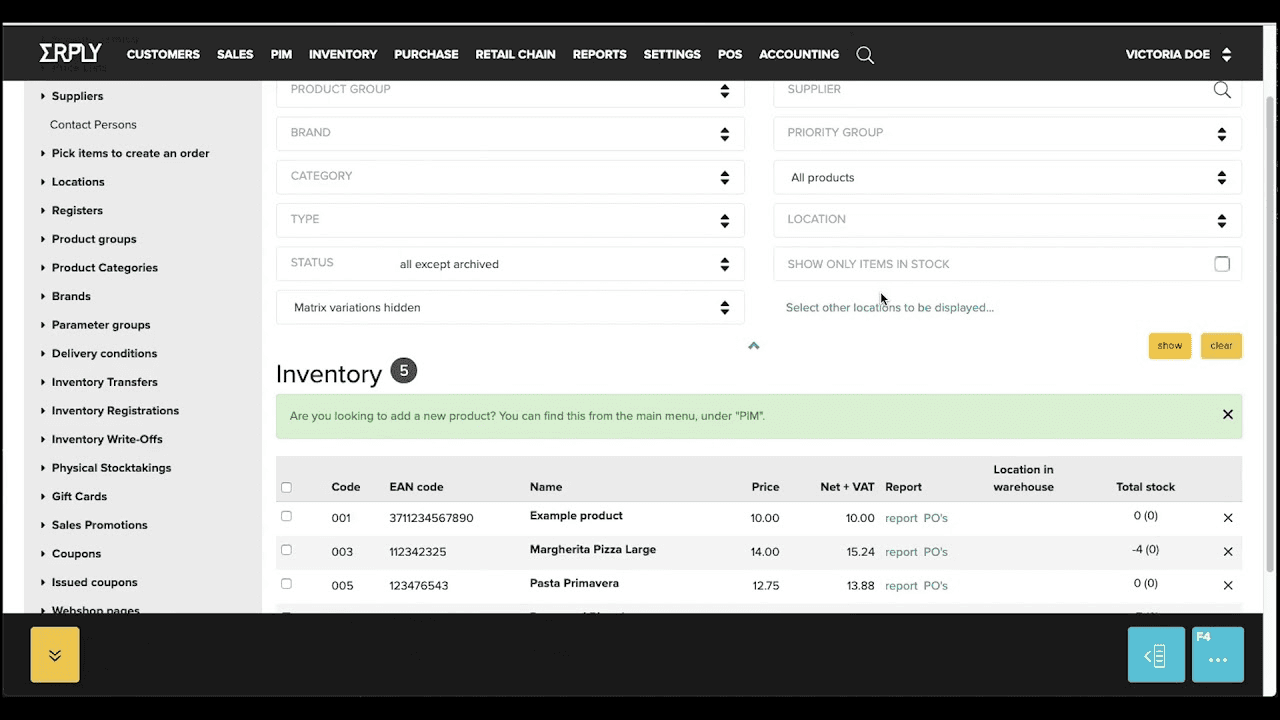Screen dimensions: 1280x720
Task: Collapse filters with the up chevron
Action: 754,346
